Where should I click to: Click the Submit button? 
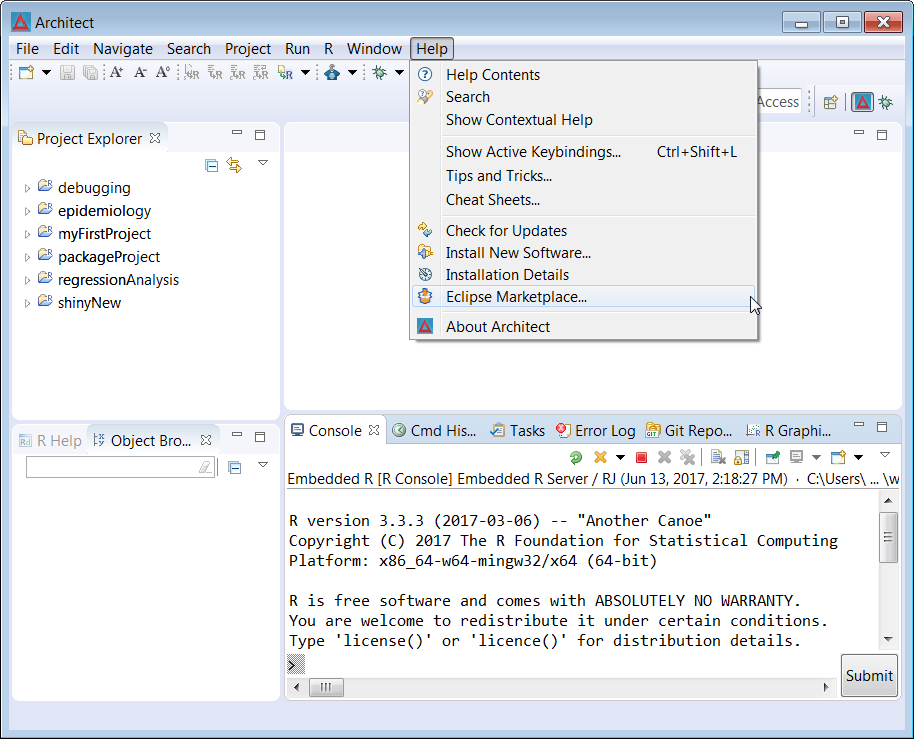[869, 675]
